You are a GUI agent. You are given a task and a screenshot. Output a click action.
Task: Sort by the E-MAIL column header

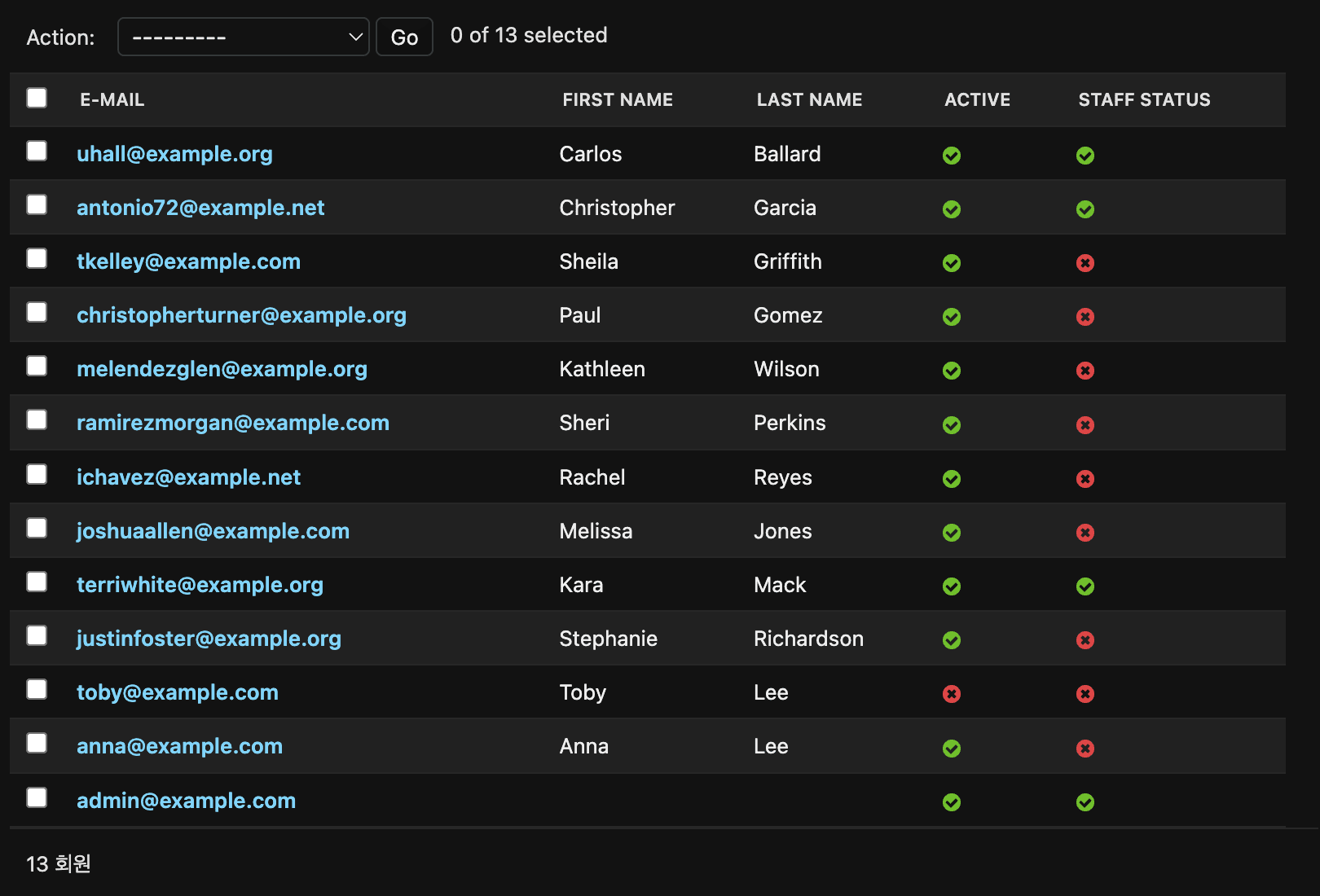(x=112, y=99)
